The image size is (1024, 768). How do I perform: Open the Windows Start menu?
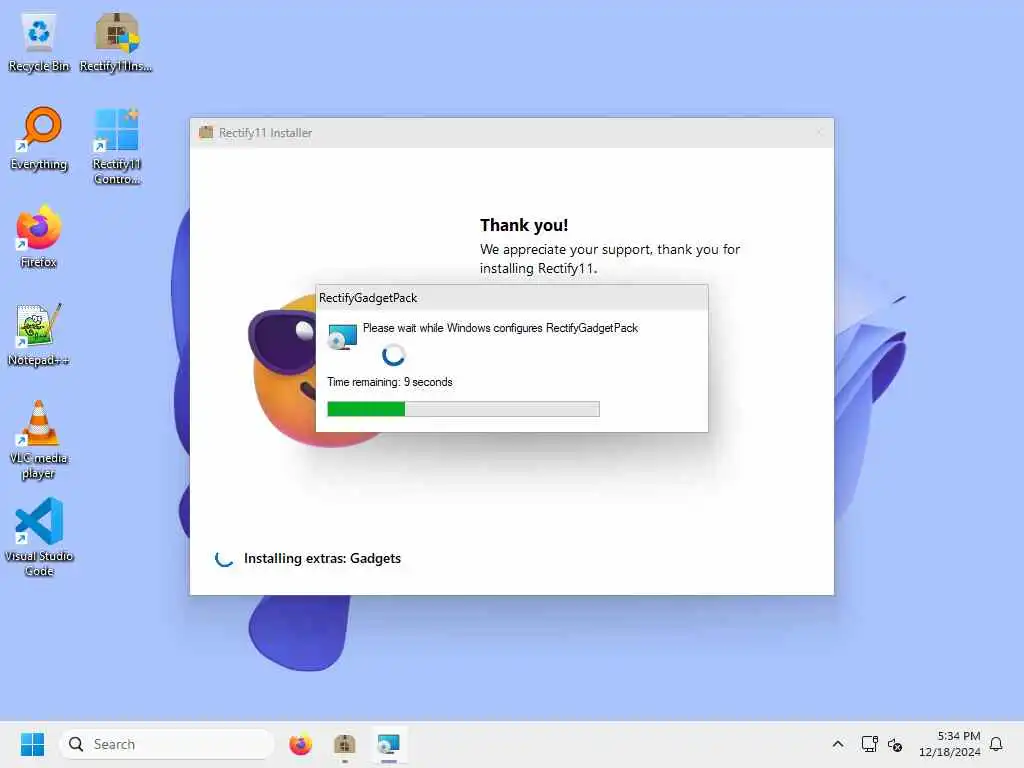tap(32, 744)
